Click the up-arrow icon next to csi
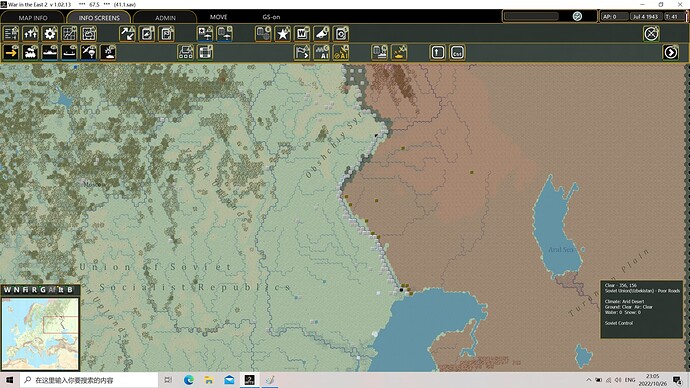This screenshot has width=690, height=388. tap(437, 52)
